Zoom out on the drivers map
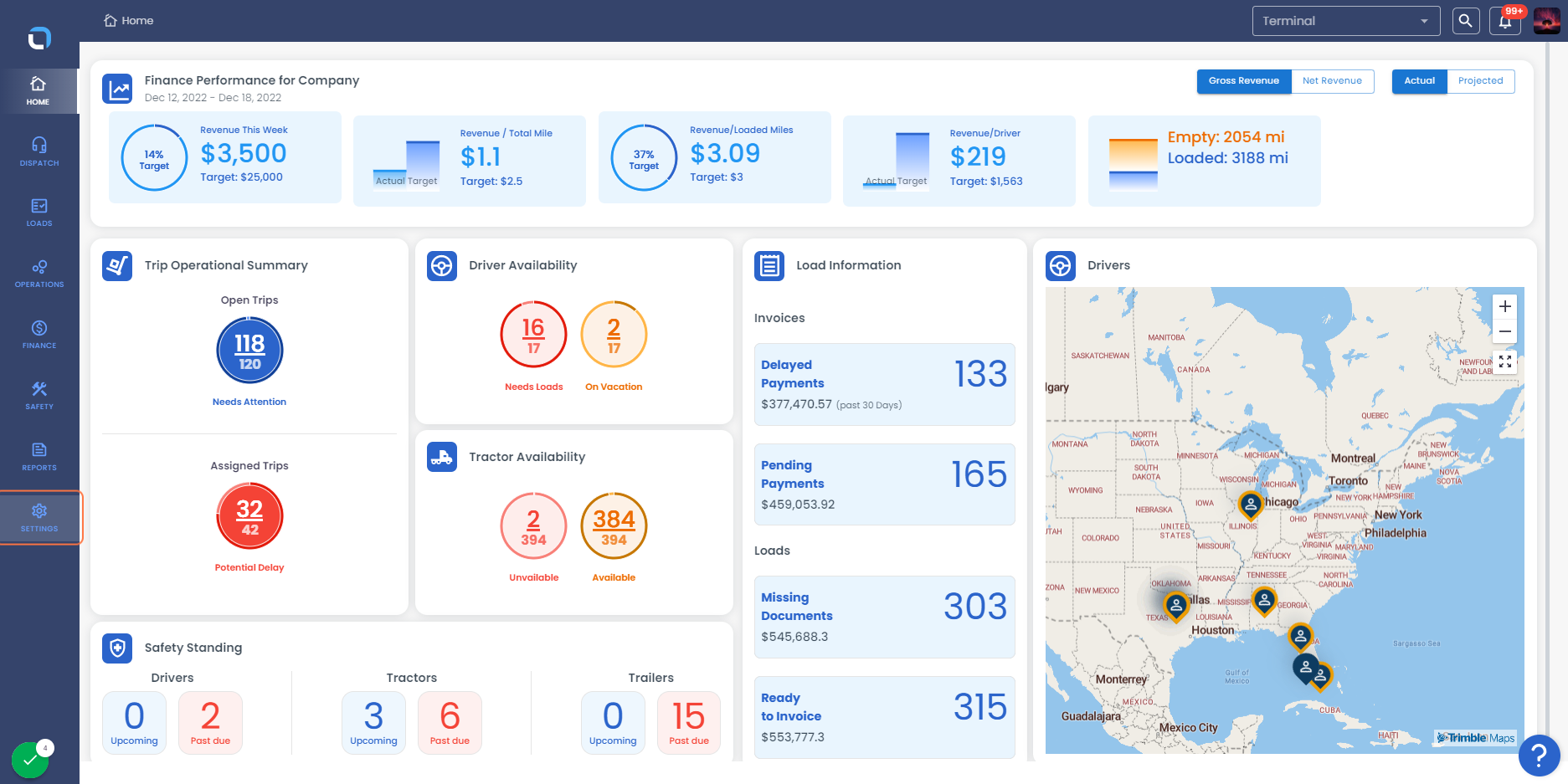 point(1505,331)
